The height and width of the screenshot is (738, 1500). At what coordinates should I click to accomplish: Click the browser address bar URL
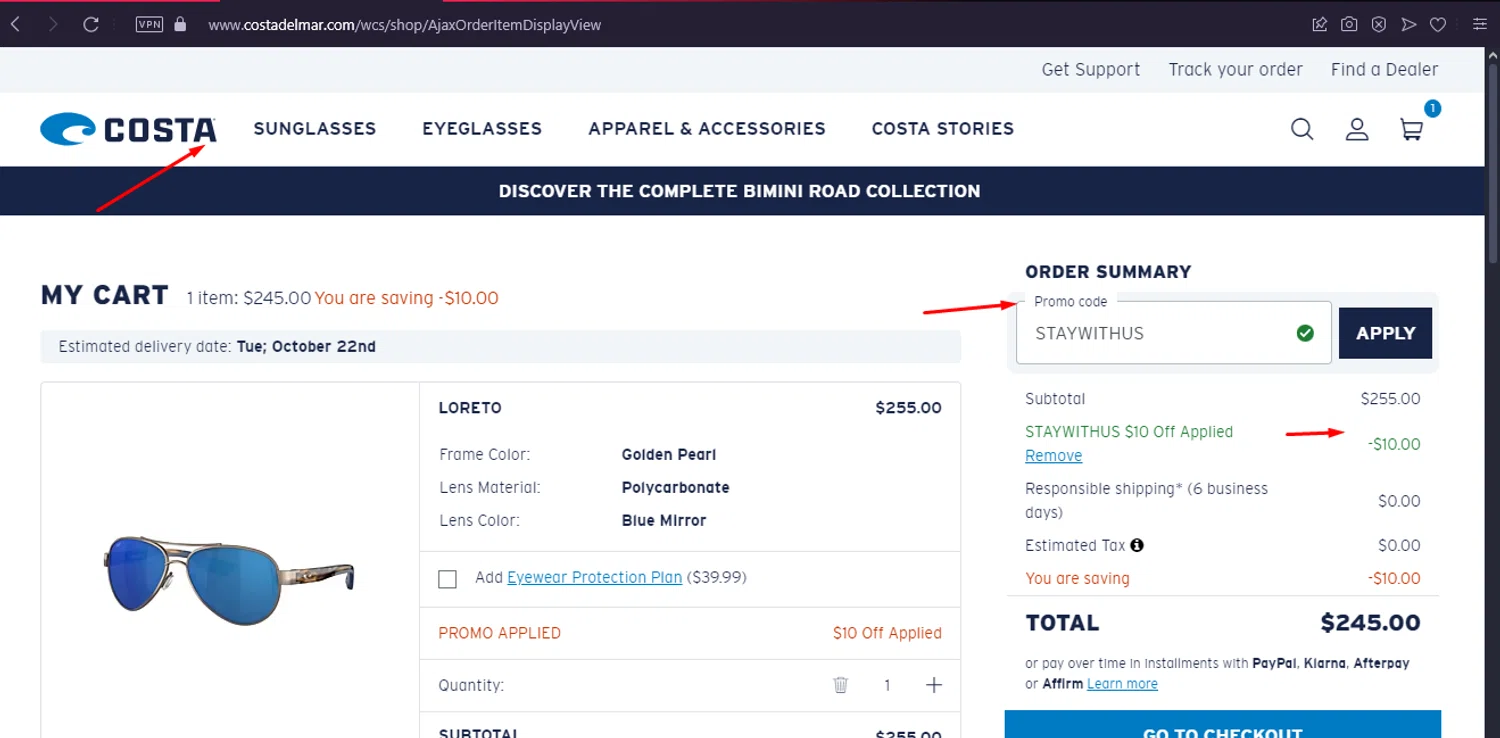tap(405, 25)
